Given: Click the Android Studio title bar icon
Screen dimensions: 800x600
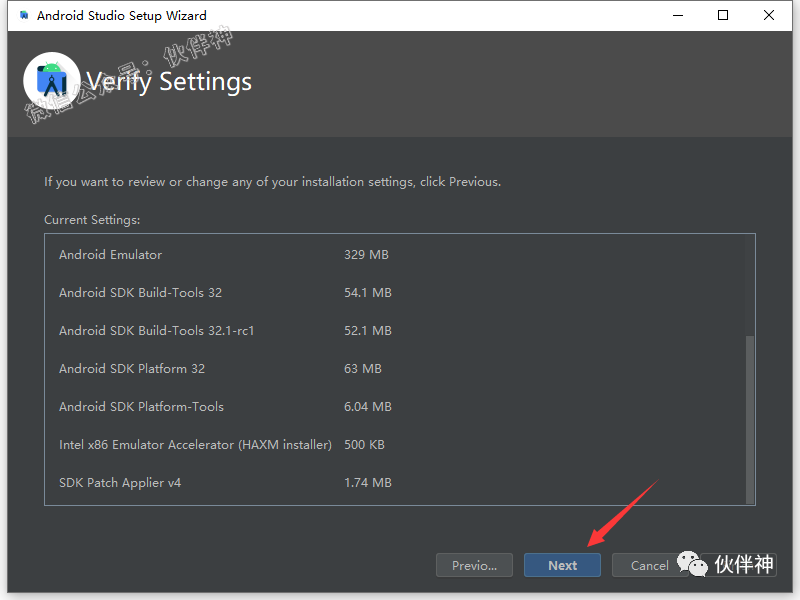Looking at the screenshot, I should pyautogui.click(x=24, y=15).
